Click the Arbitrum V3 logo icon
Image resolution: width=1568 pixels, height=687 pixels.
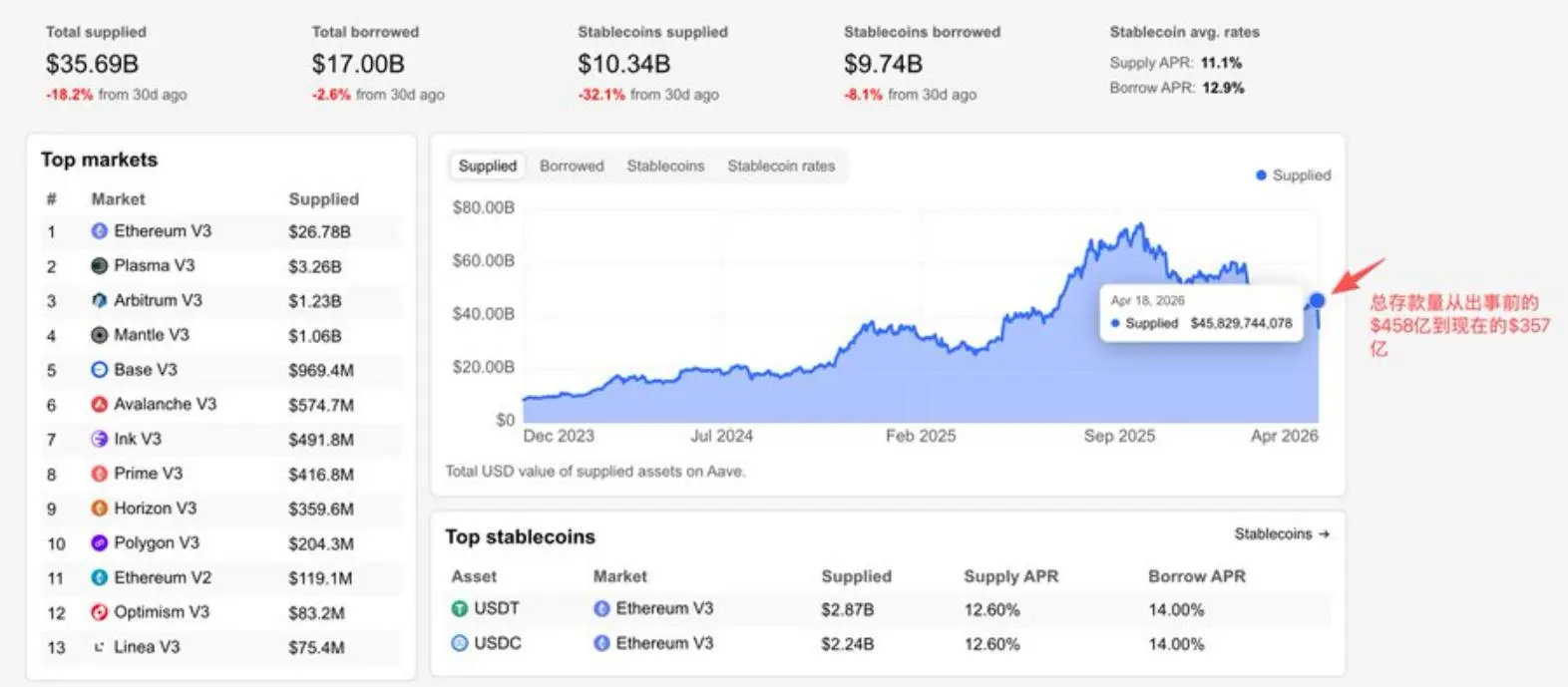(100, 300)
